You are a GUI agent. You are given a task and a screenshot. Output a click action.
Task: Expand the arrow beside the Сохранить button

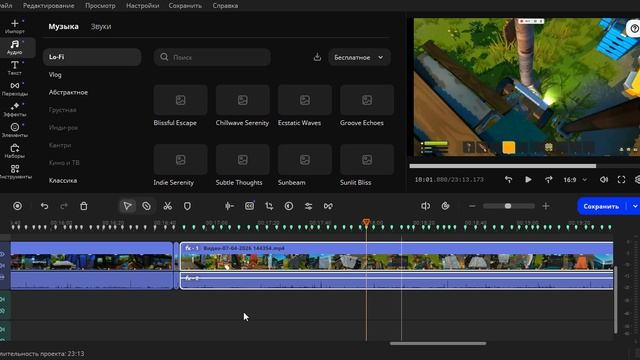pos(635,206)
